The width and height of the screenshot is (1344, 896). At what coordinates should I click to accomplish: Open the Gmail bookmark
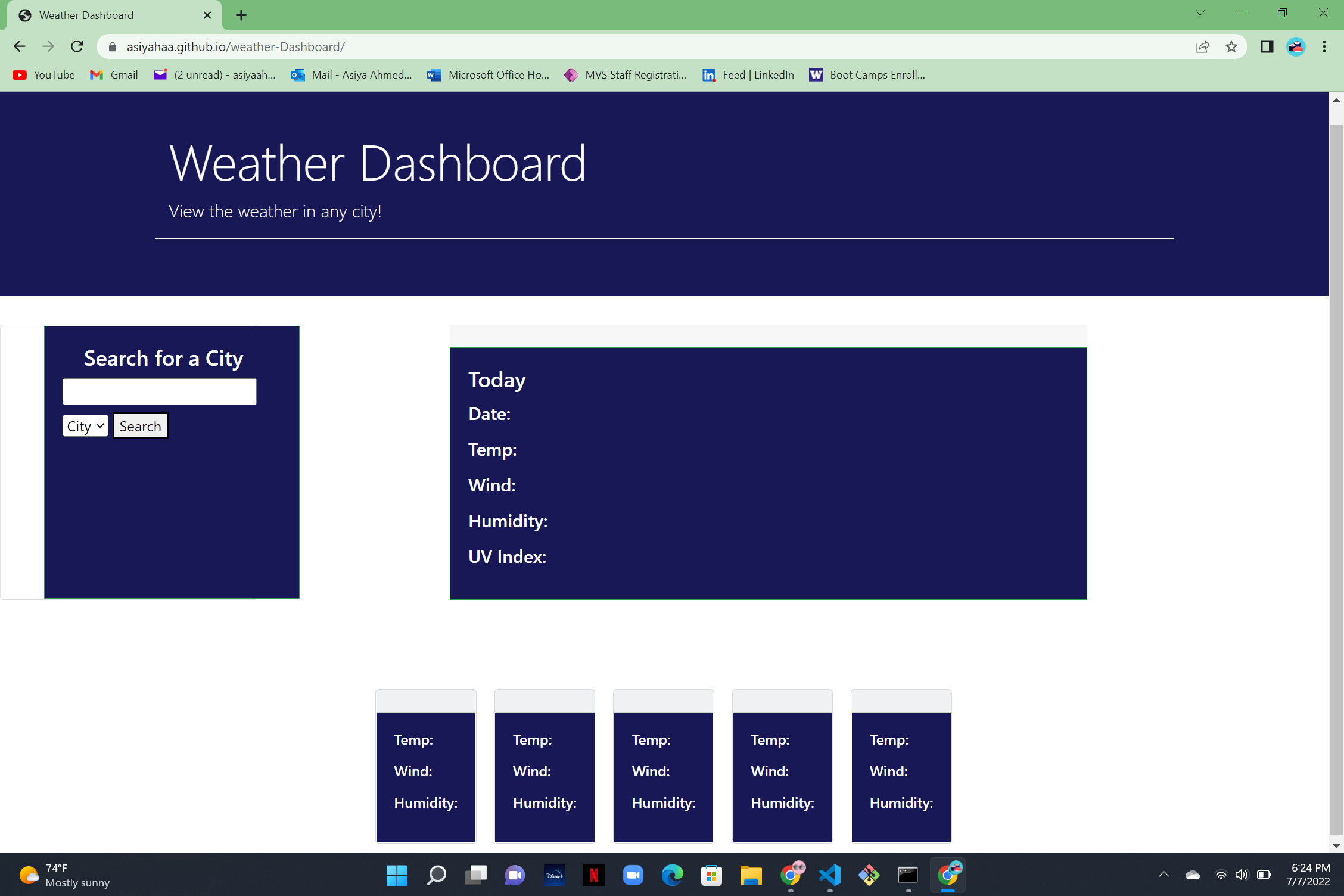coord(114,74)
